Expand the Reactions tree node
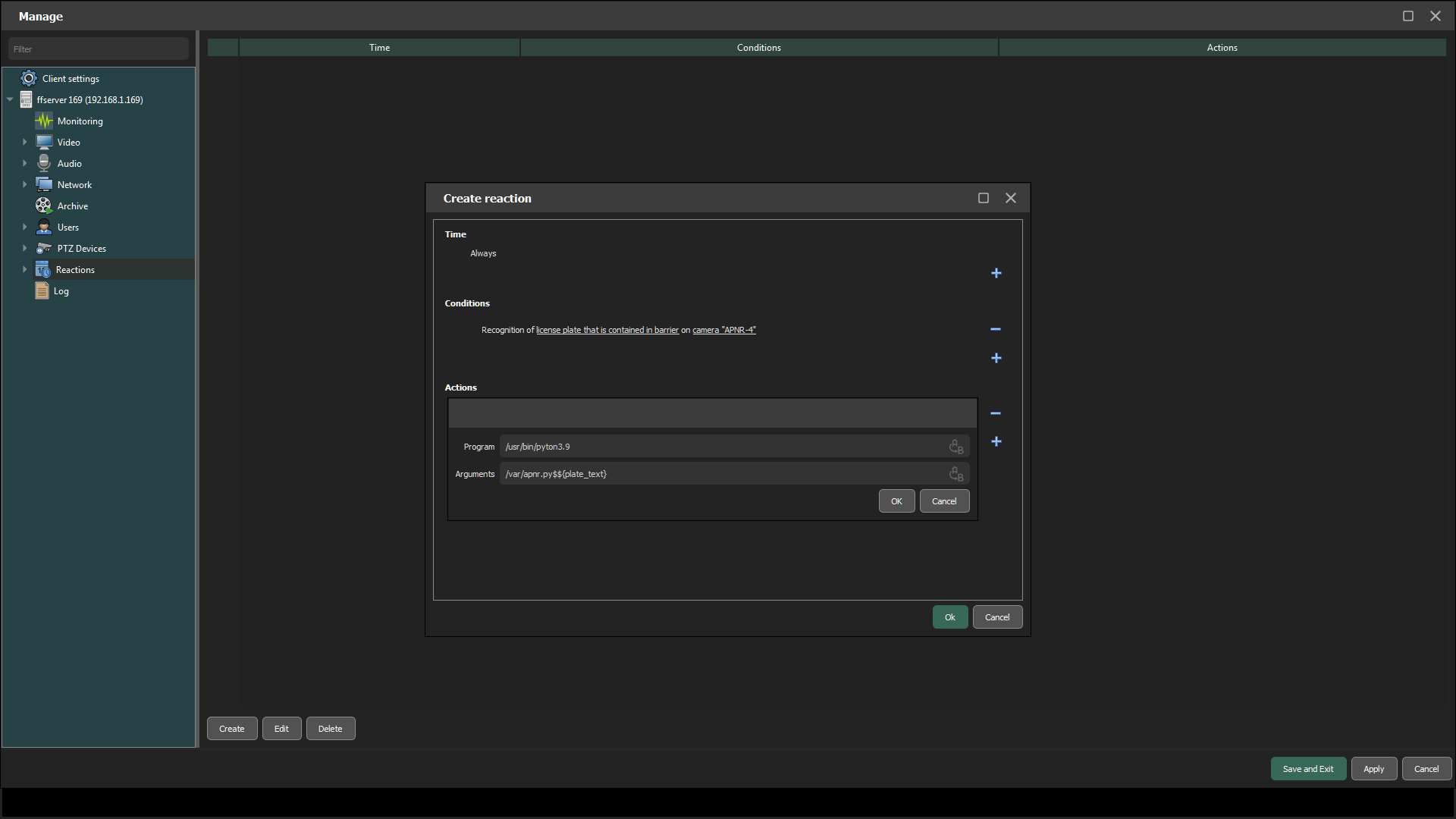This screenshot has height=819, width=1456. tap(24, 269)
